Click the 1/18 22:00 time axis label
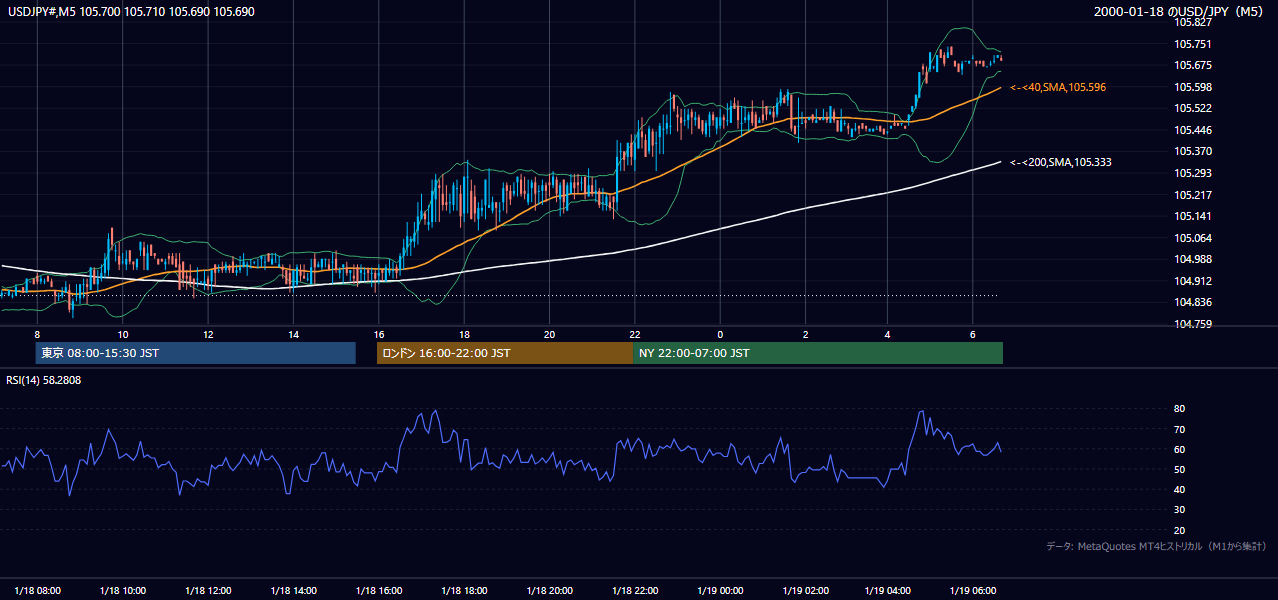 point(634,591)
